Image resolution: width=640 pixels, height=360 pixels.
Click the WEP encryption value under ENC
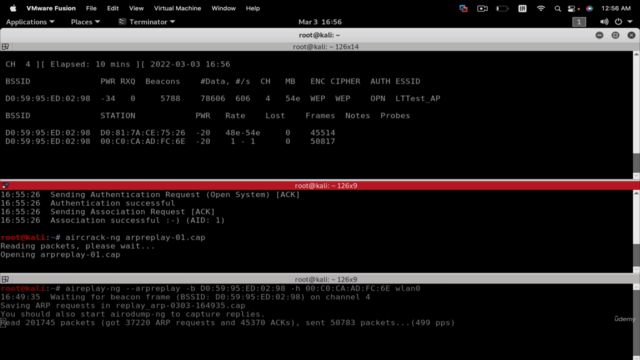tap(318, 99)
